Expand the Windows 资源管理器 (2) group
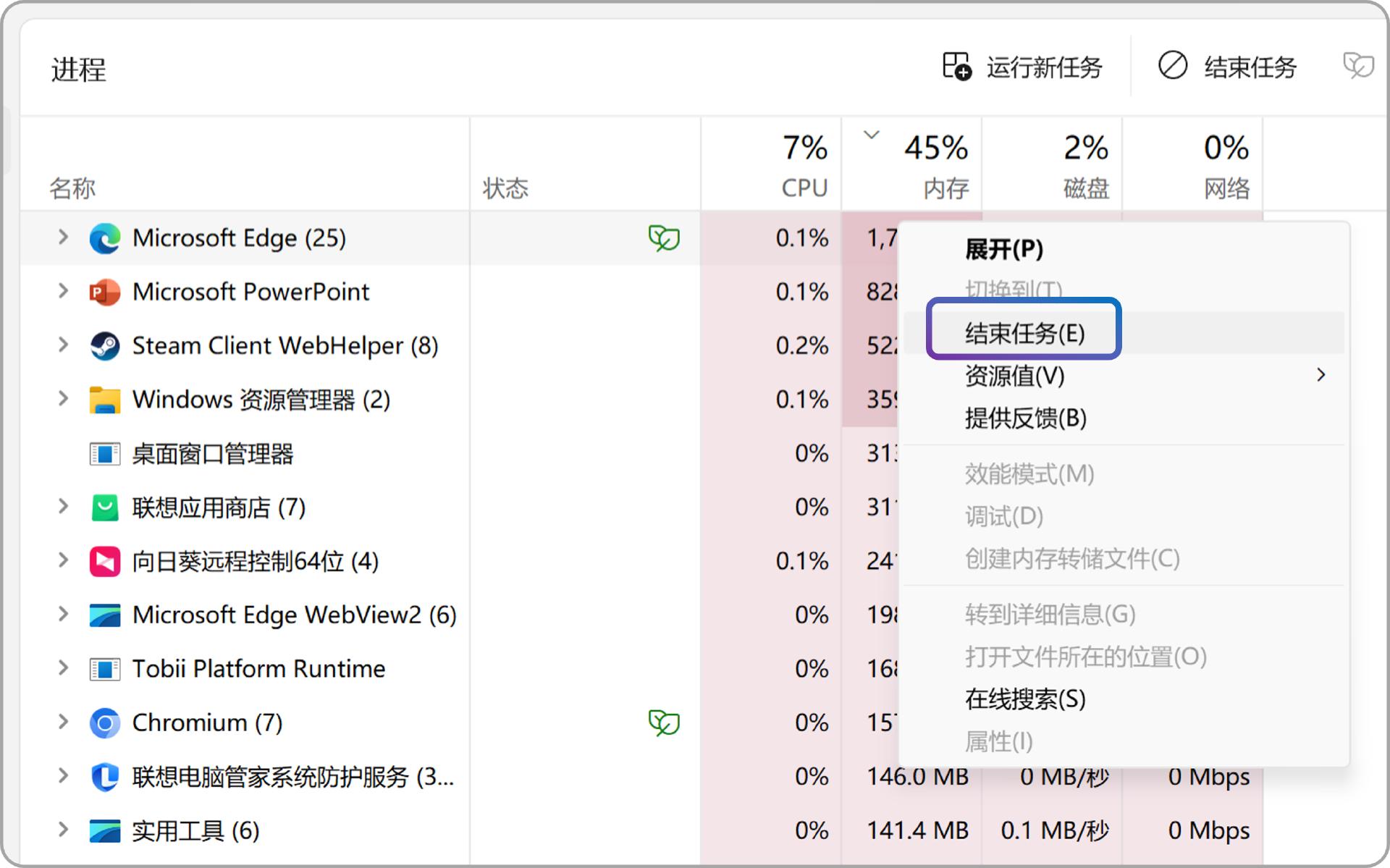Image resolution: width=1390 pixels, height=868 pixels. click(63, 399)
